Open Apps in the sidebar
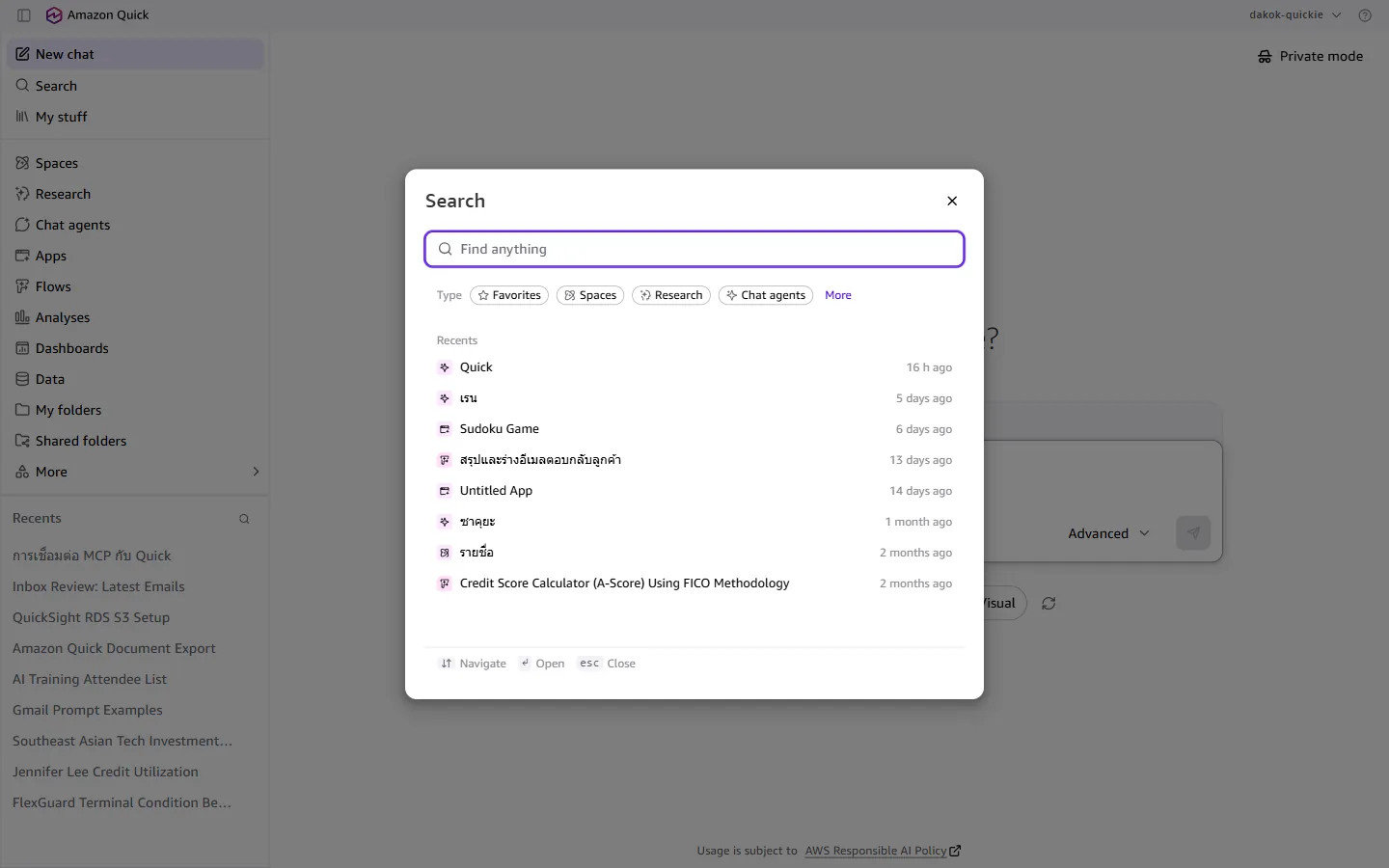This screenshot has height=868, width=1389. [x=135, y=256]
